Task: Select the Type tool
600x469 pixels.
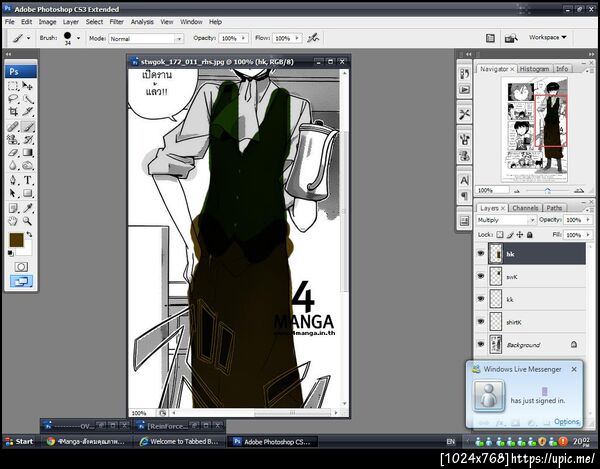Action: (28, 180)
